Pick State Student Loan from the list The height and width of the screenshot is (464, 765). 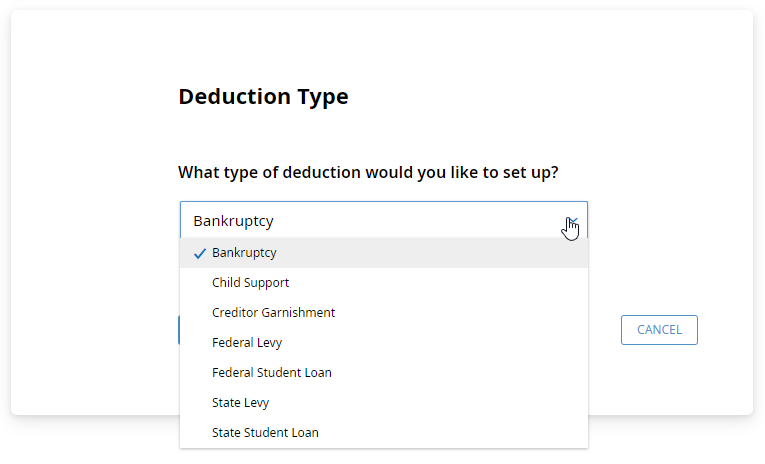click(x=265, y=433)
